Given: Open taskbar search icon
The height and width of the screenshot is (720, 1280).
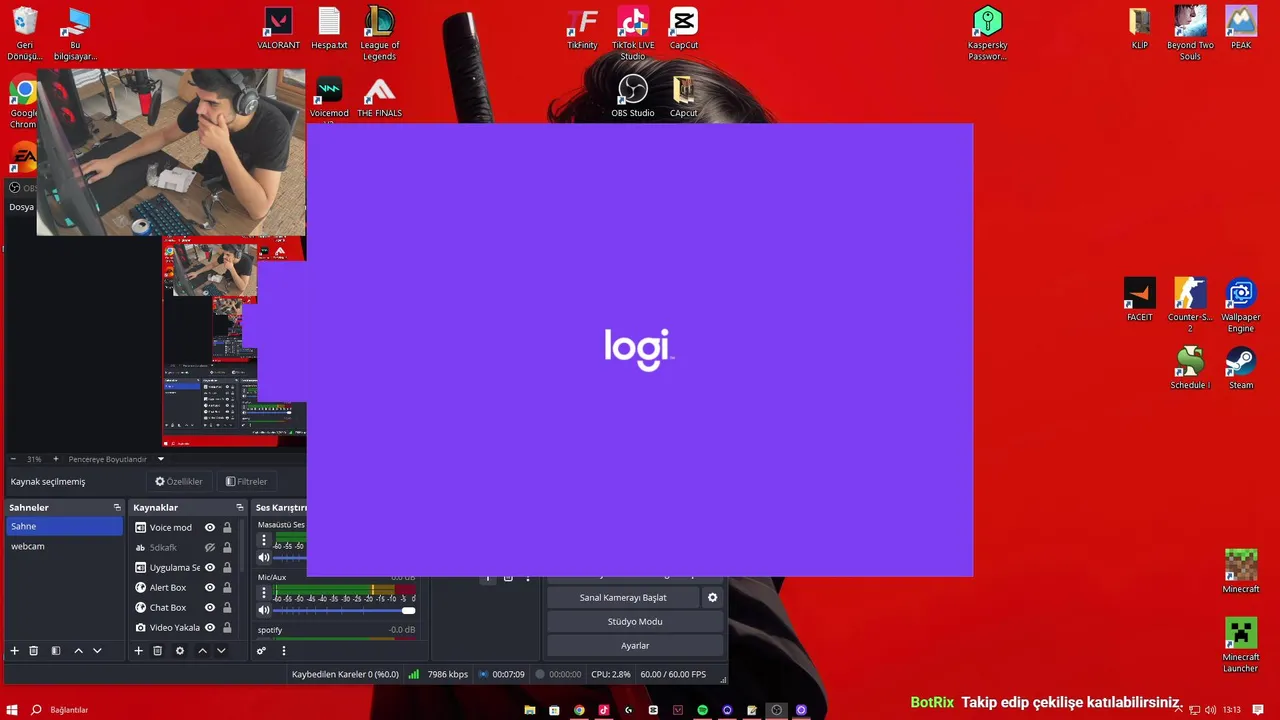Looking at the screenshot, I should 36,710.
